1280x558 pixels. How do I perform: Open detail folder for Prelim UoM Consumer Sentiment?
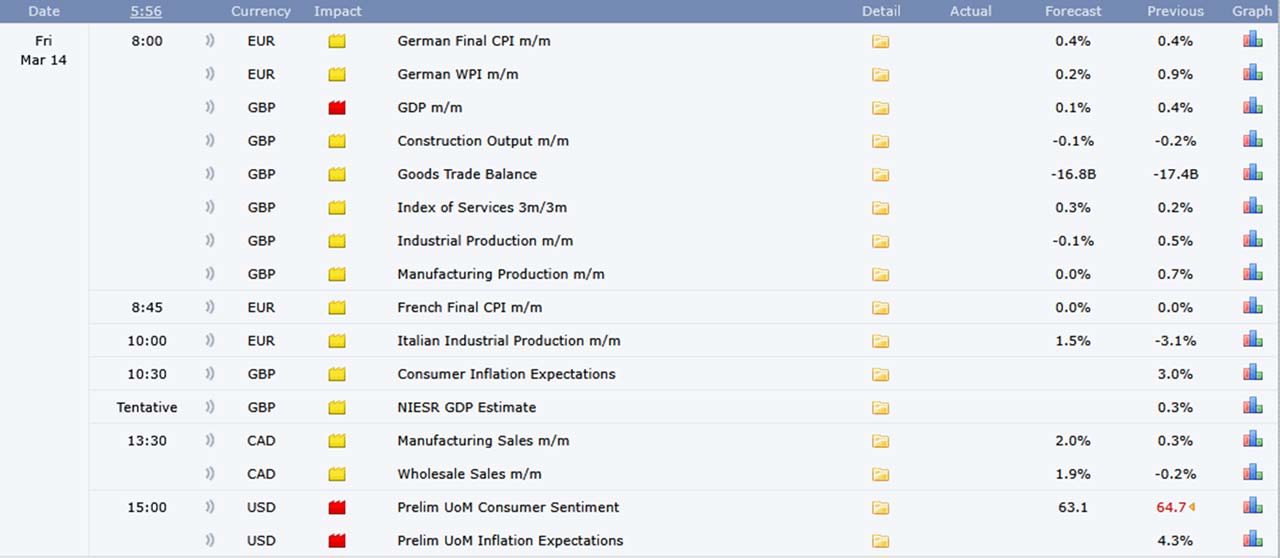tap(880, 508)
